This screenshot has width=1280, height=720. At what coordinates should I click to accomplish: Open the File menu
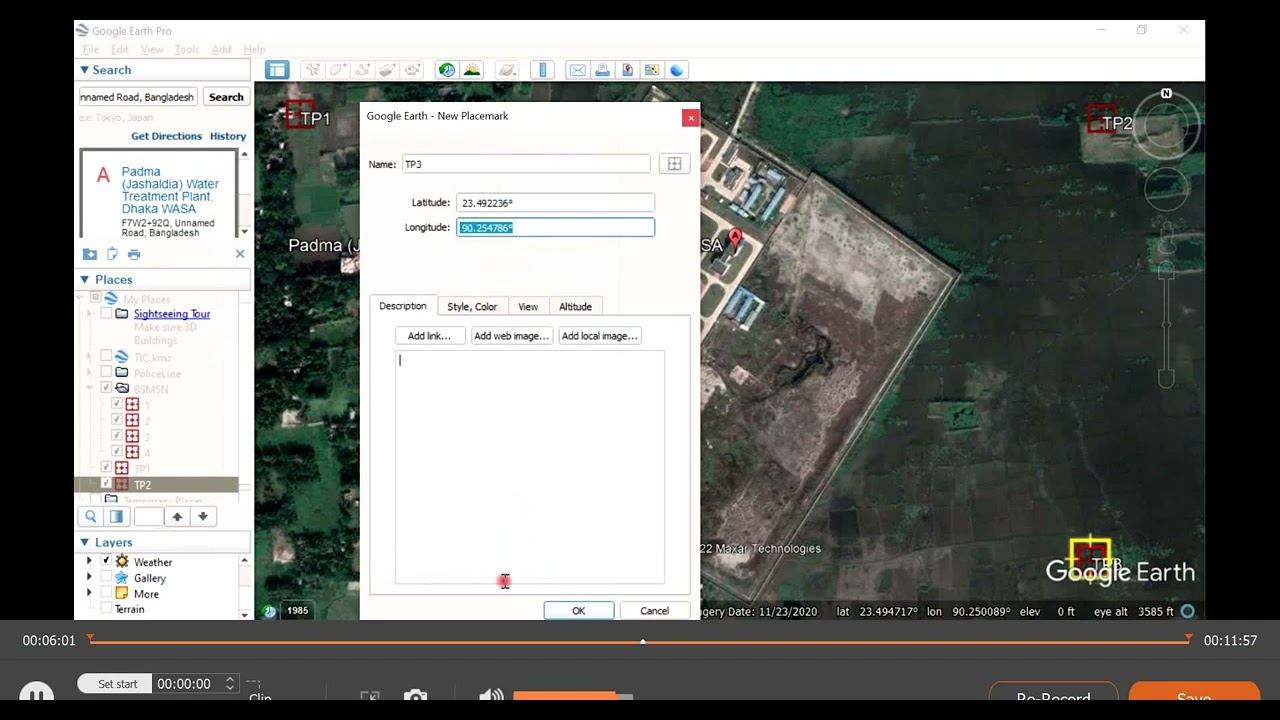[90, 49]
